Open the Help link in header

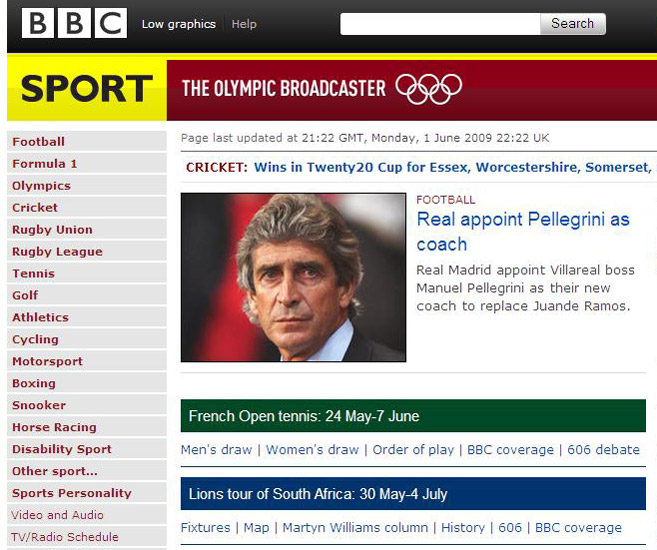click(243, 24)
